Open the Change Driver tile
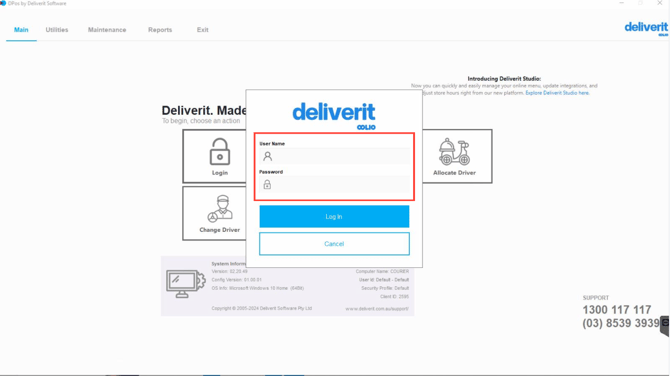The image size is (670, 376). pos(215,213)
